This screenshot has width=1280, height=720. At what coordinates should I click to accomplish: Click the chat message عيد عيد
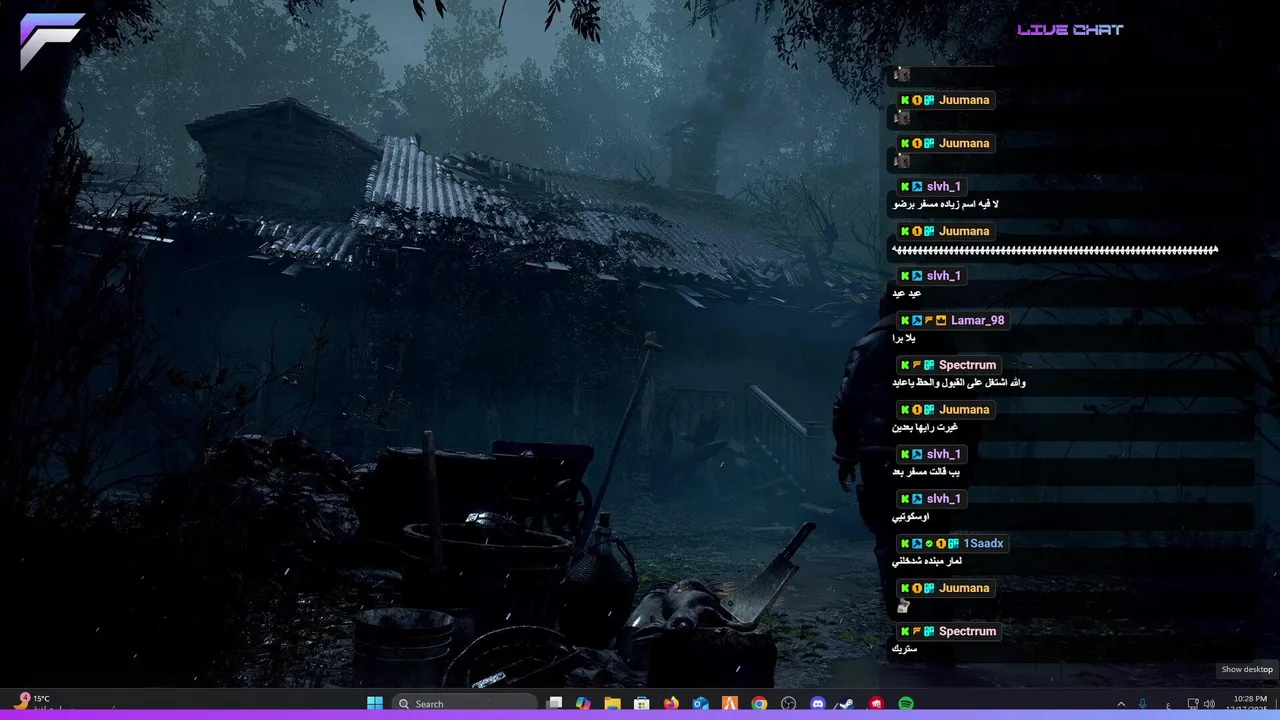907,293
